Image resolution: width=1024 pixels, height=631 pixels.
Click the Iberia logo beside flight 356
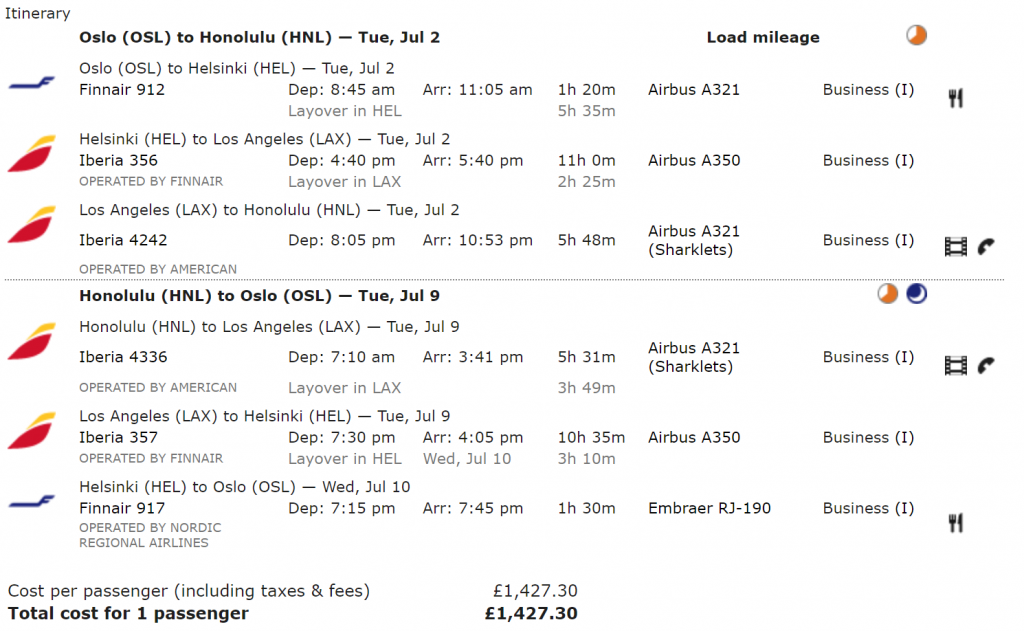31,154
